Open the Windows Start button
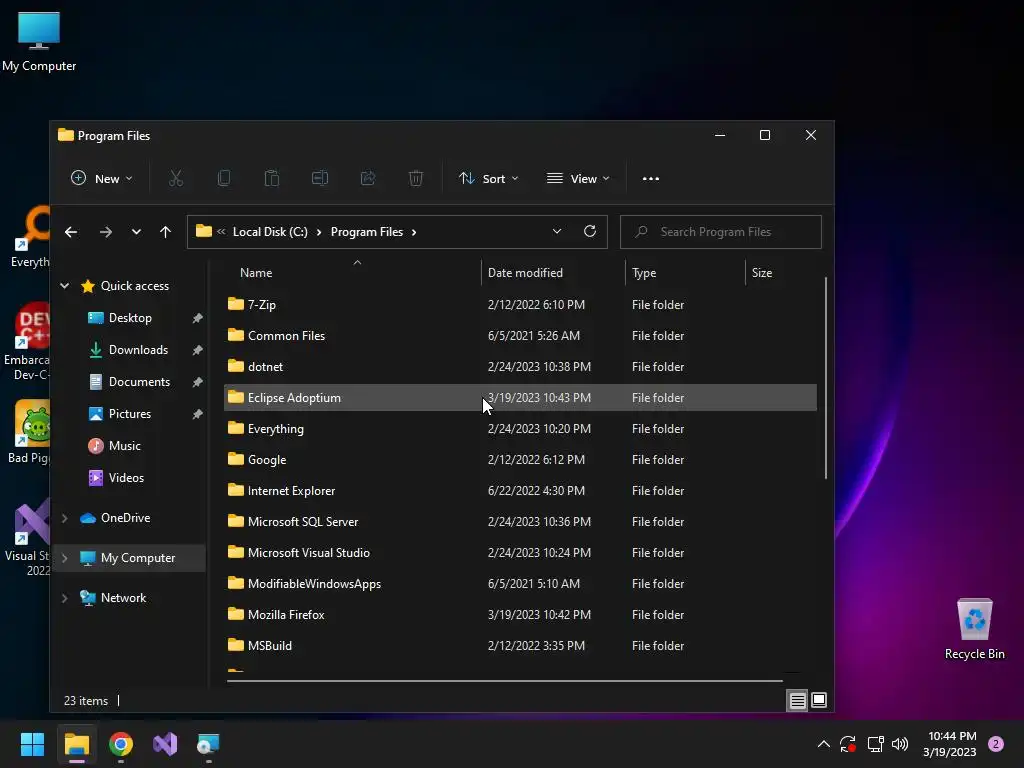 coord(32,744)
